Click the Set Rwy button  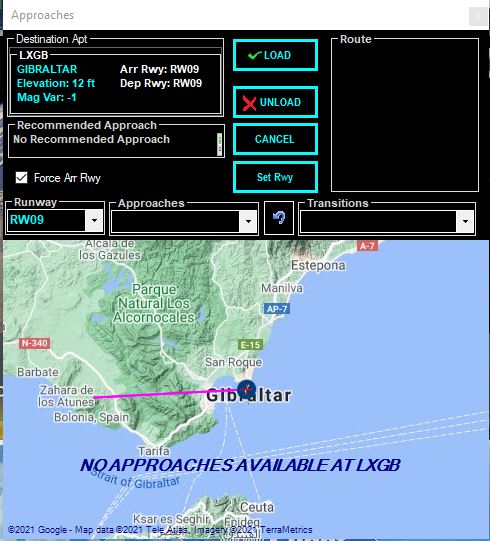tap(275, 177)
